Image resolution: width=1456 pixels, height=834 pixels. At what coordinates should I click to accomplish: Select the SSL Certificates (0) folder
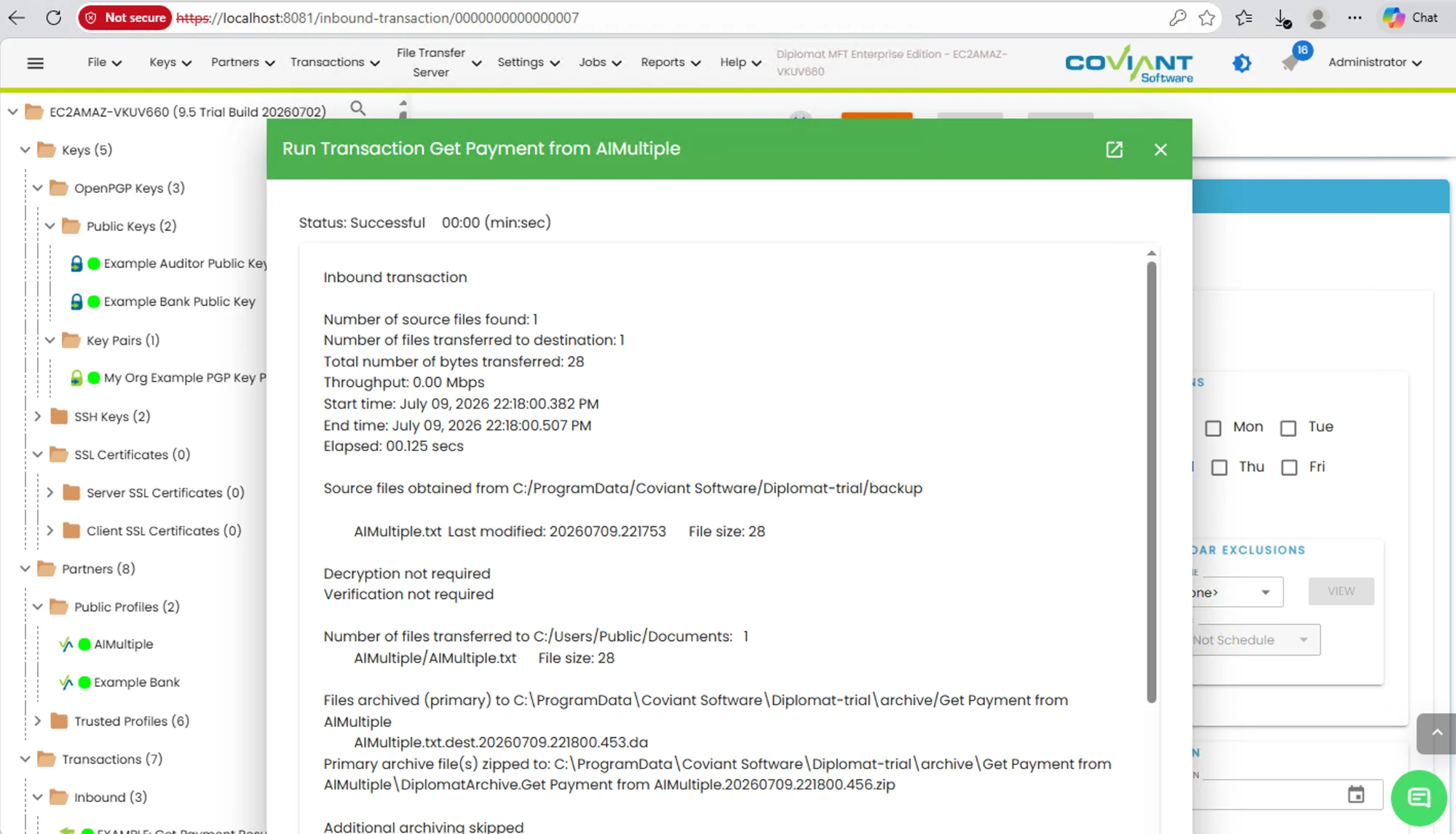pos(132,455)
